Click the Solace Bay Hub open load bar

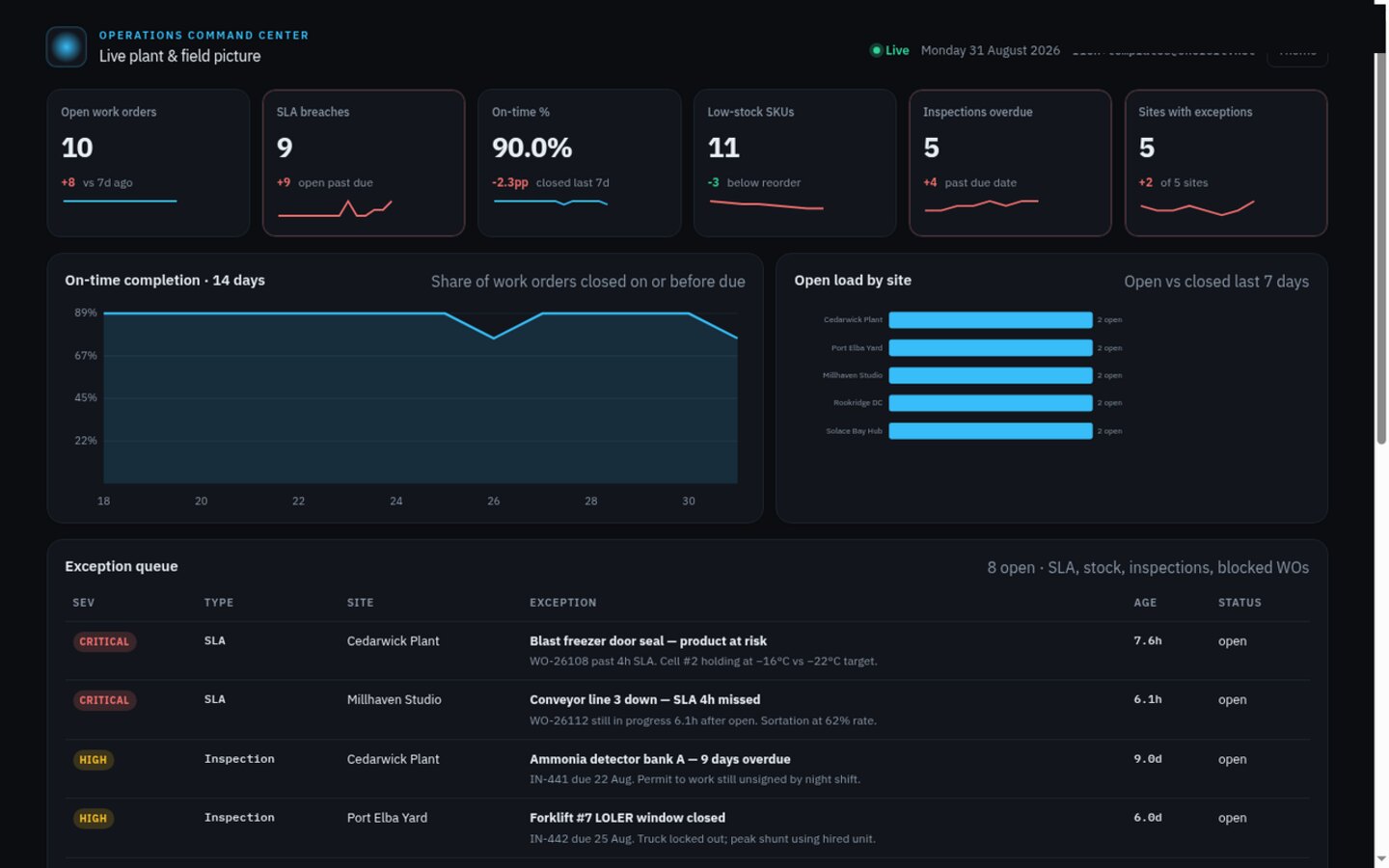pos(991,430)
